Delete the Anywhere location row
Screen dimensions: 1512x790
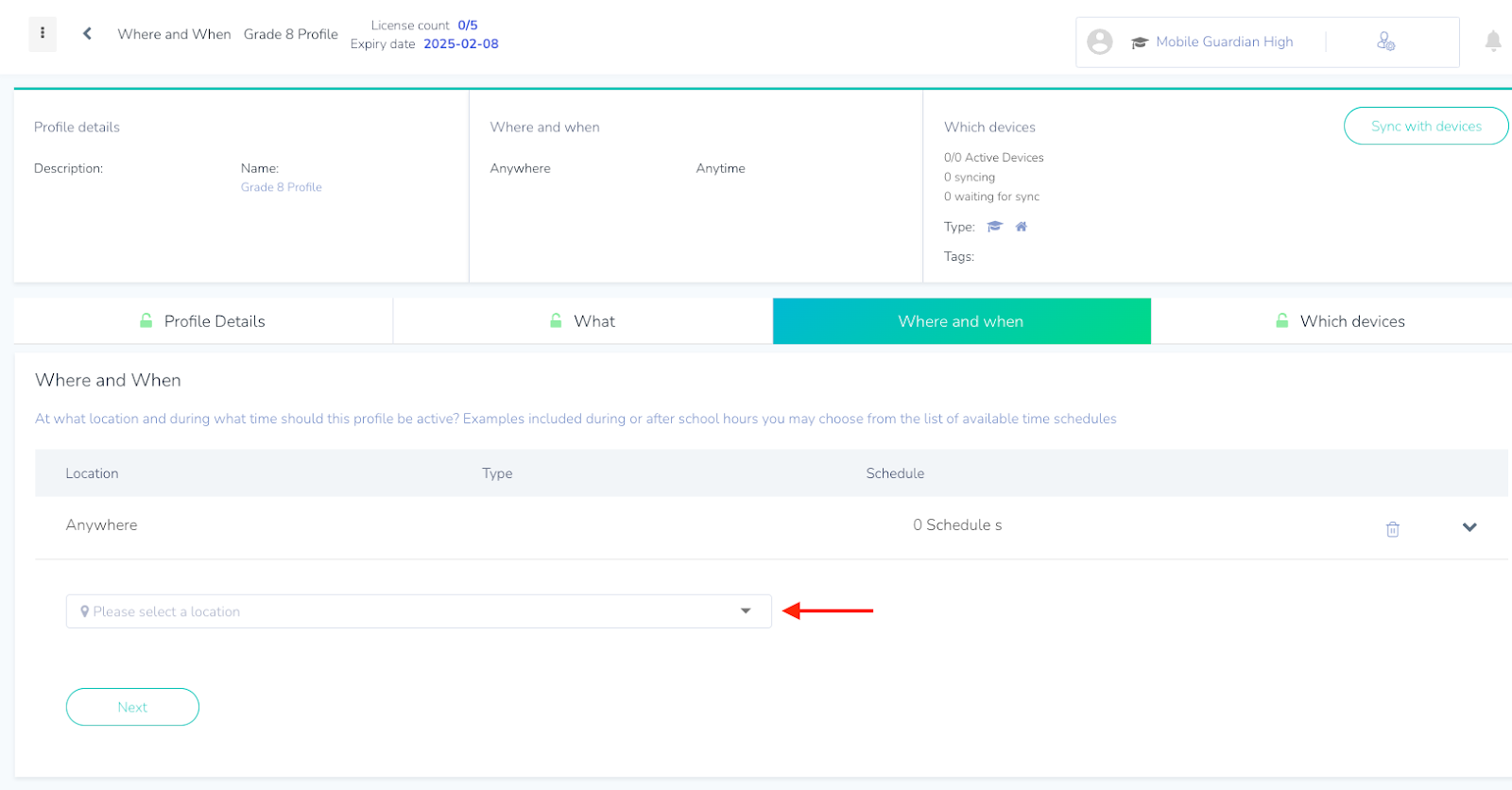click(x=1392, y=529)
